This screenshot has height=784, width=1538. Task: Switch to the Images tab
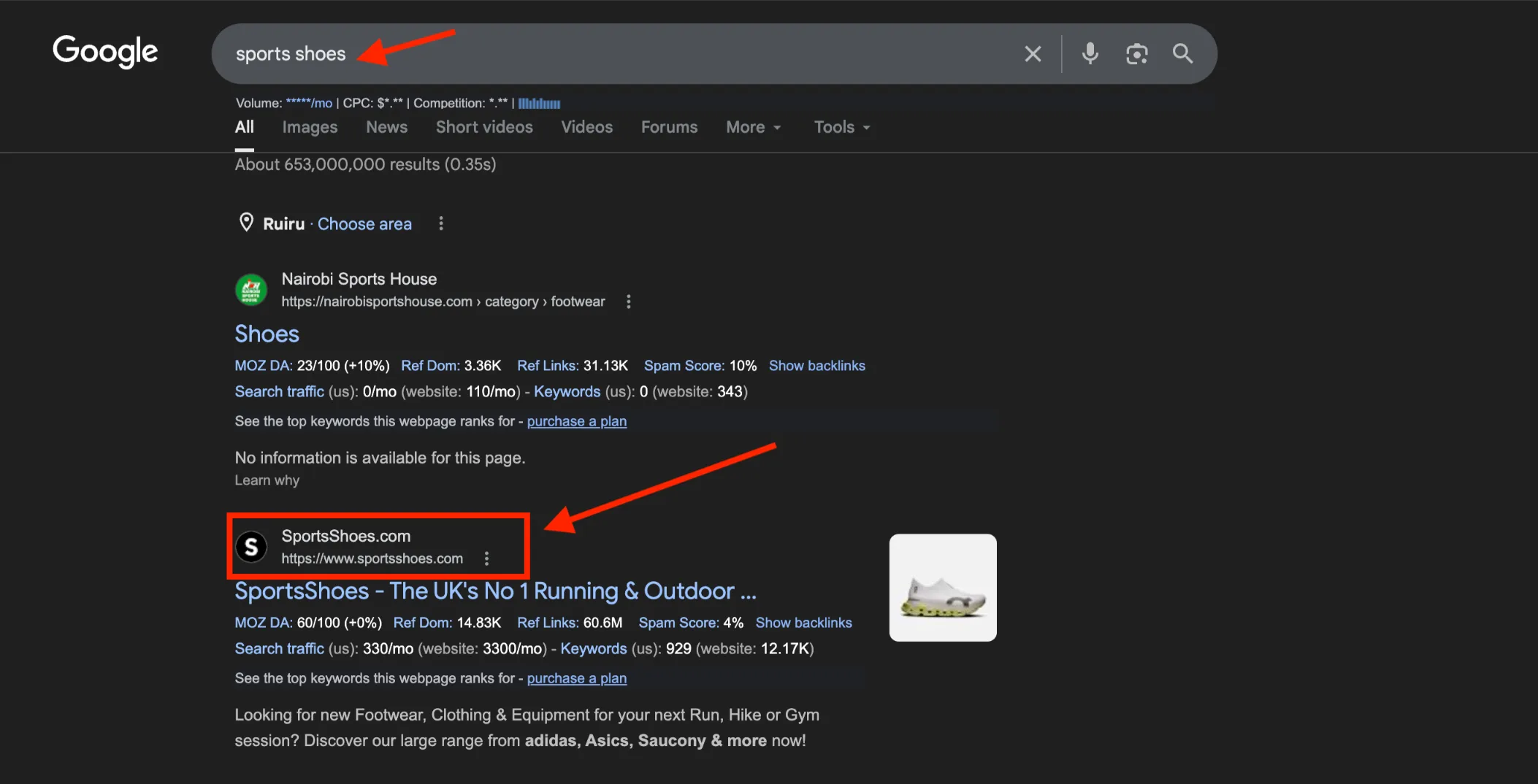(310, 127)
